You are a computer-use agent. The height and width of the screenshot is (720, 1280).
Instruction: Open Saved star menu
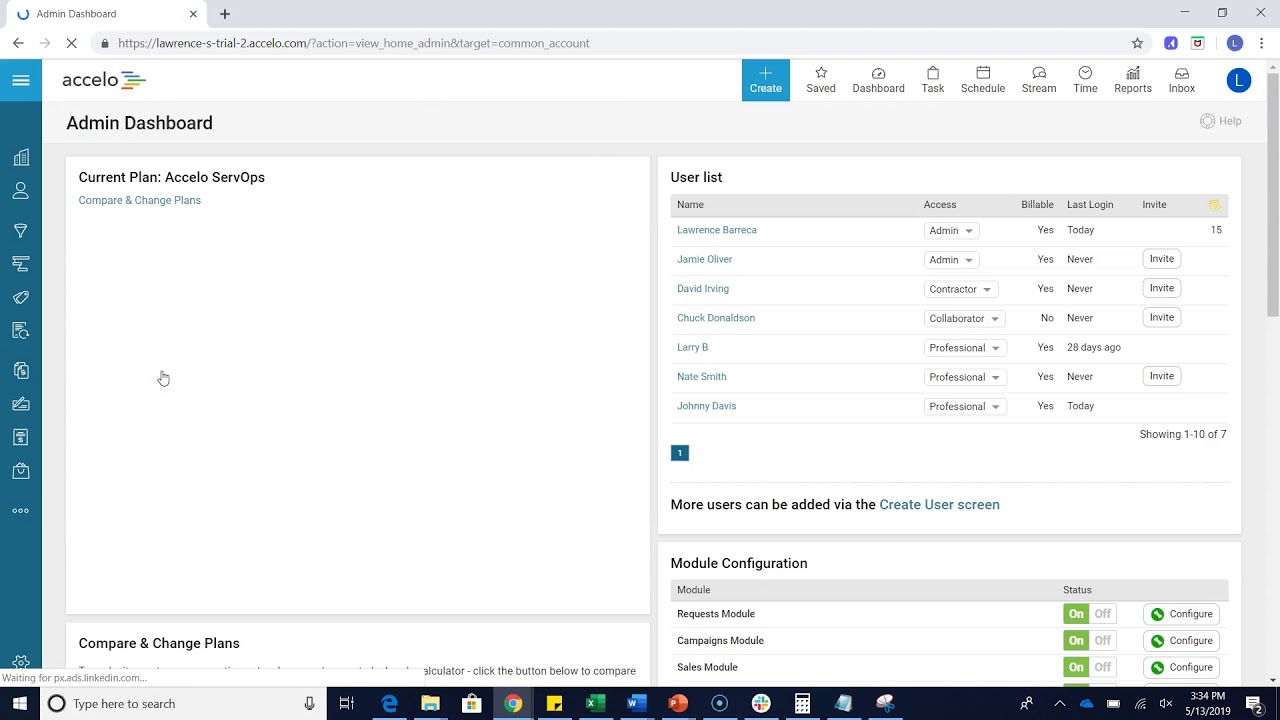(x=821, y=80)
